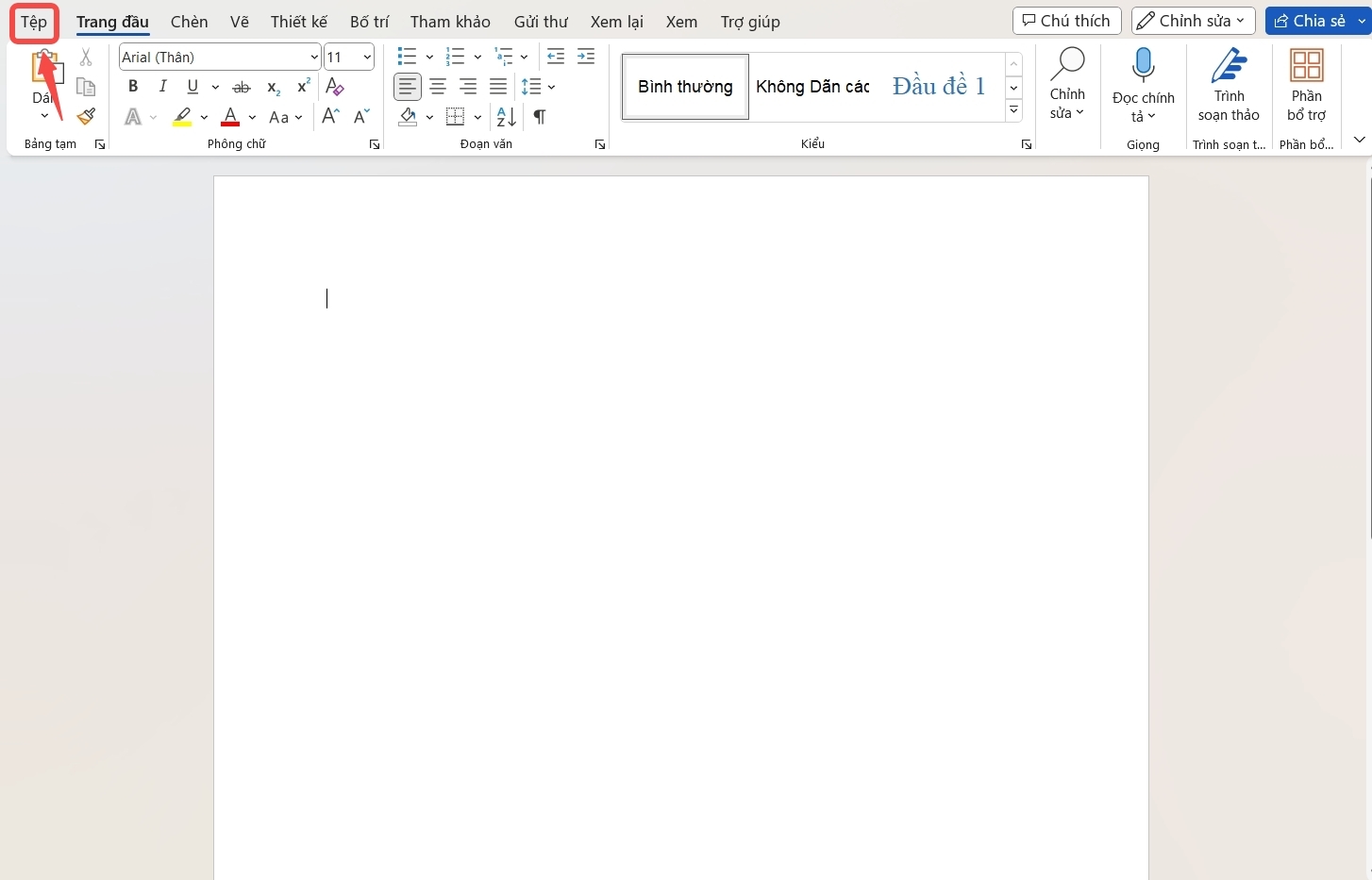Image resolution: width=1372 pixels, height=880 pixels.
Task: Open Phần bổ trợ add-ins
Action: click(x=1307, y=85)
